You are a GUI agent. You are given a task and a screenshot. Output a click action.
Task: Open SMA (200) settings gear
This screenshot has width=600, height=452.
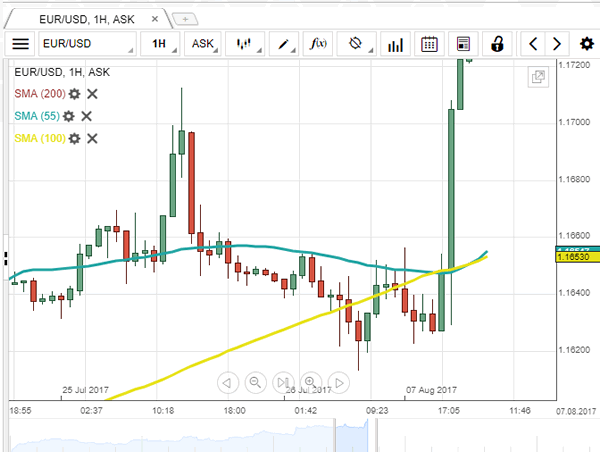pyautogui.click(x=74, y=94)
